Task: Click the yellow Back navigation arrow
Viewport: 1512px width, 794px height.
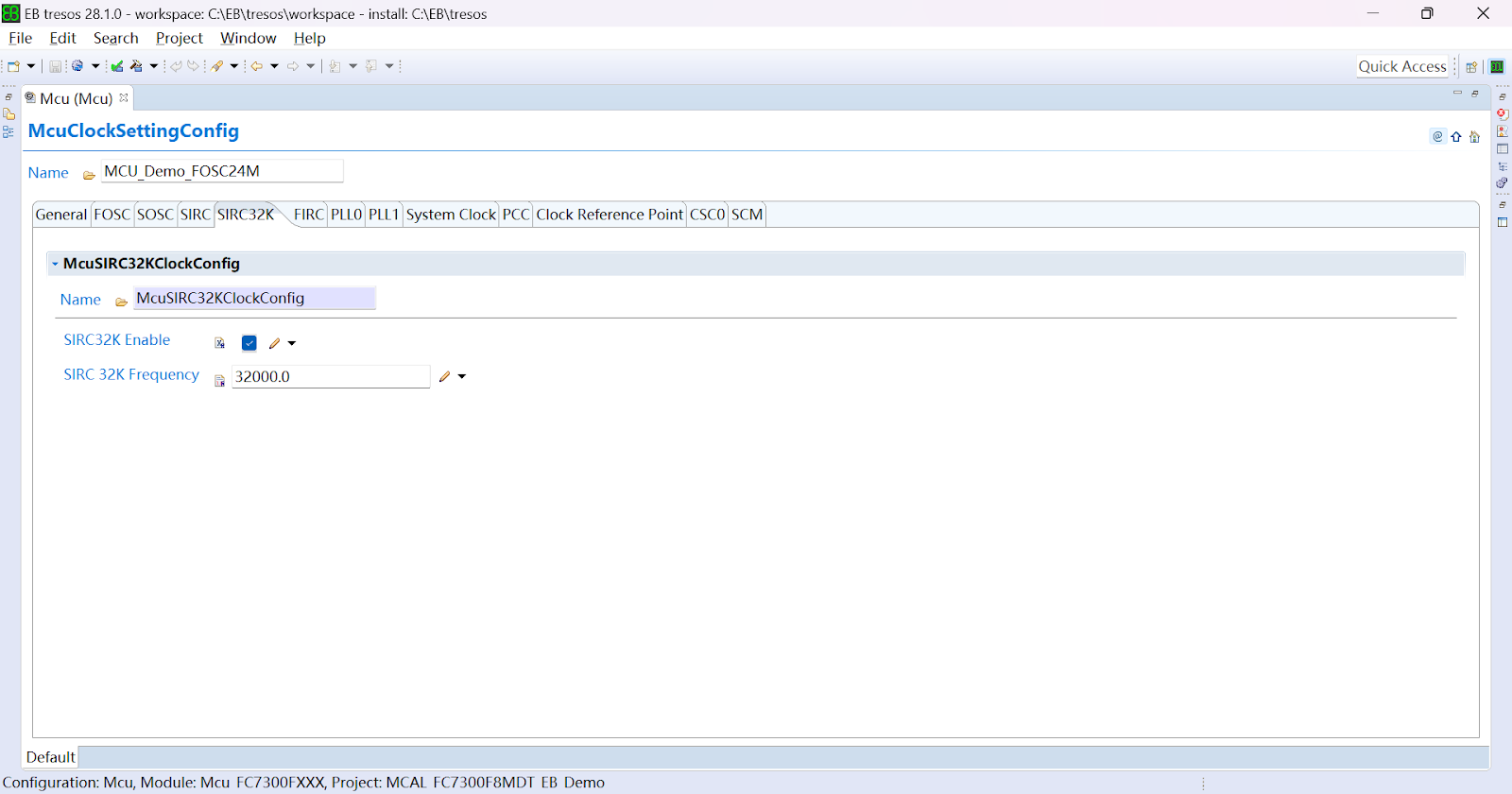Action: (x=257, y=66)
